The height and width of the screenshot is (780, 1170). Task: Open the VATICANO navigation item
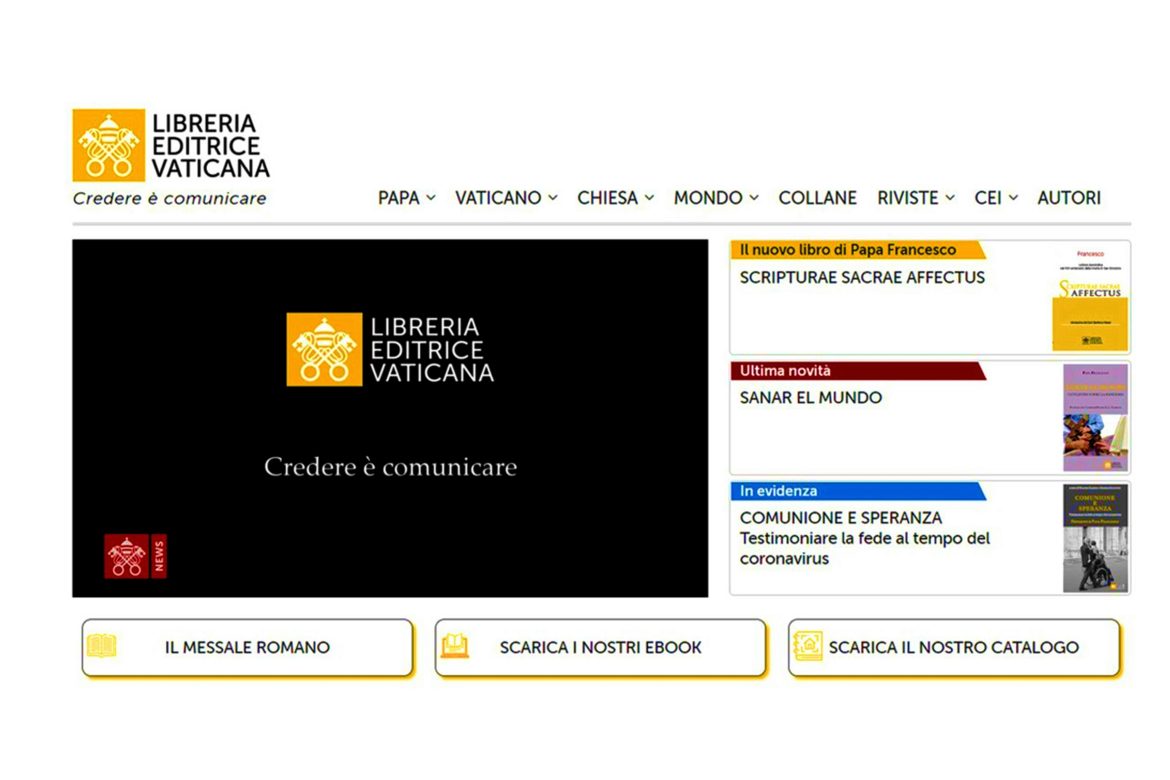click(x=498, y=198)
